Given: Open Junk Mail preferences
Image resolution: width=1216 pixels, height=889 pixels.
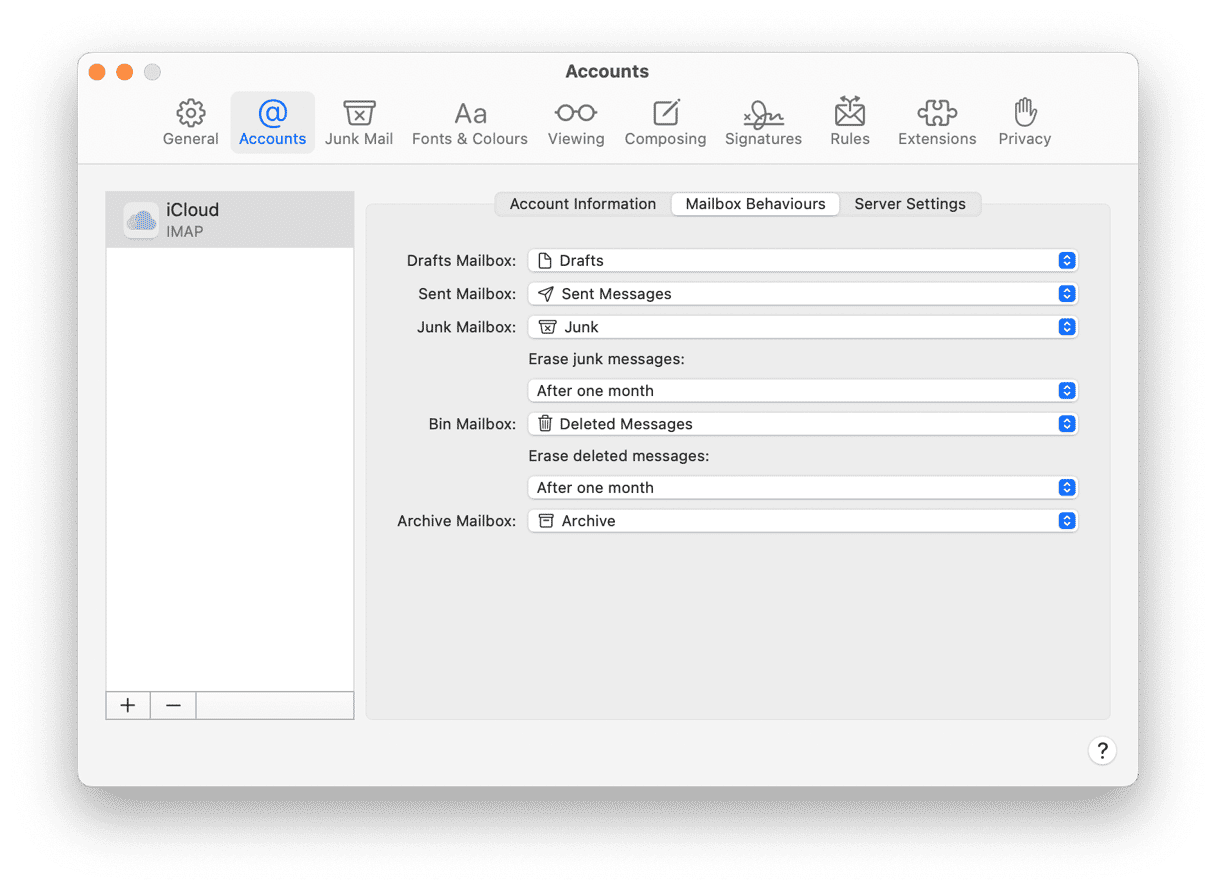Looking at the screenshot, I should [x=358, y=122].
